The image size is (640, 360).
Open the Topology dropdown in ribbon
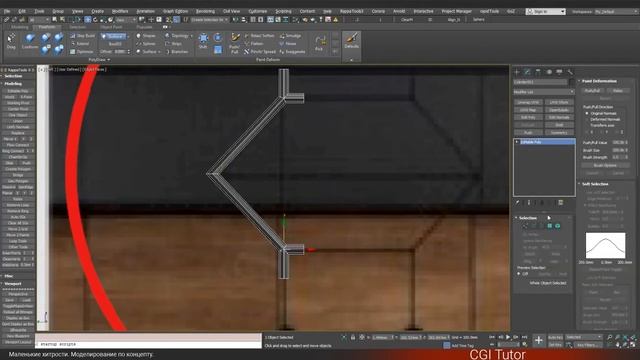pyautogui.click(x=179, y=36)
